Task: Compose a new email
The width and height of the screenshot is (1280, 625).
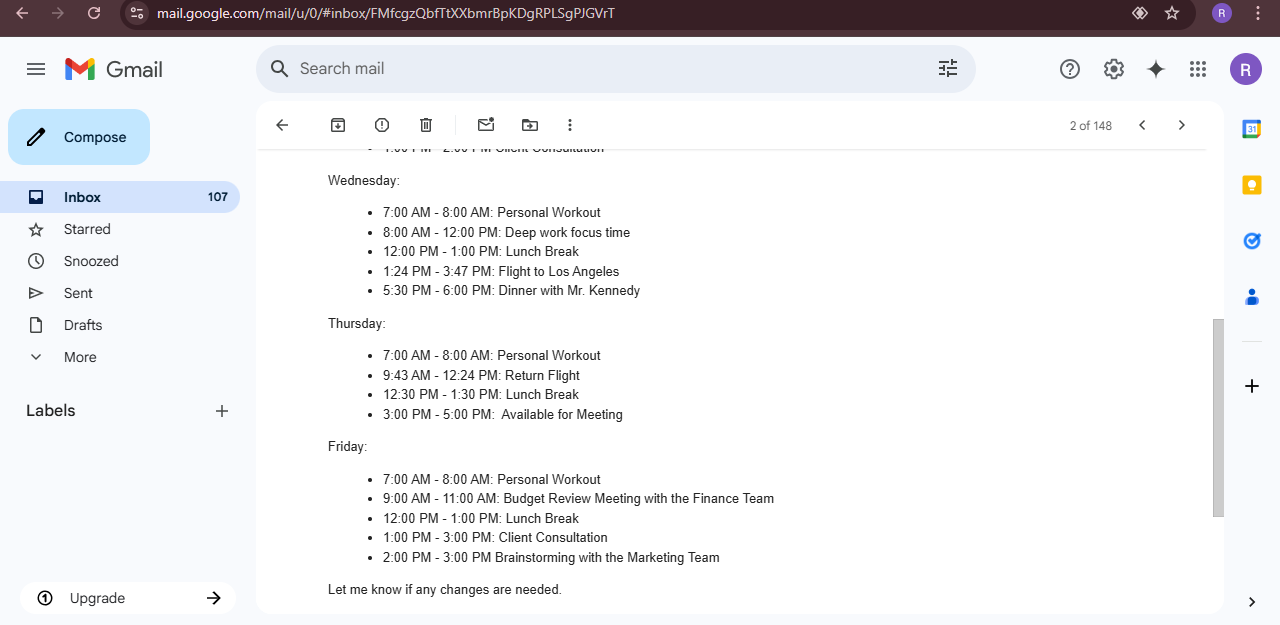Action: [x=79, y=137]
